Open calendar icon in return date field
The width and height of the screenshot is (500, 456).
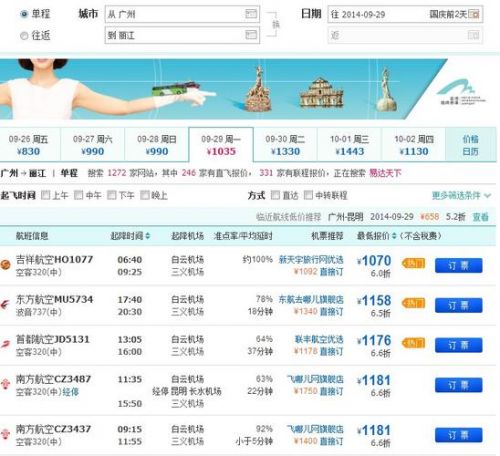pyautogui.click(x=474, y=35)
